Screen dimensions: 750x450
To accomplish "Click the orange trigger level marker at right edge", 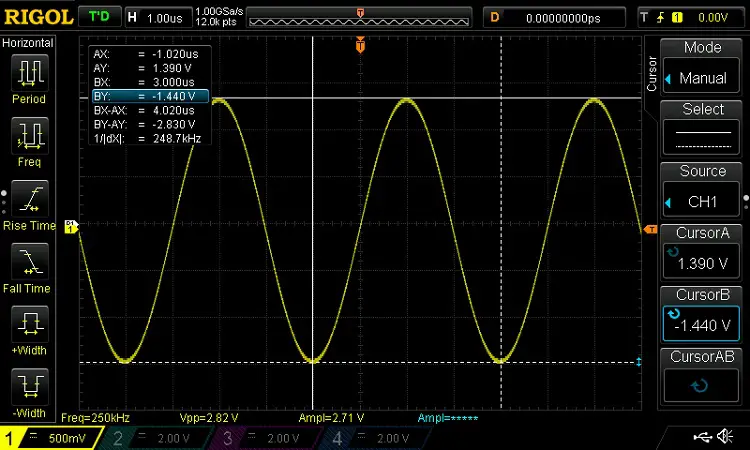I will click(651, 230).
